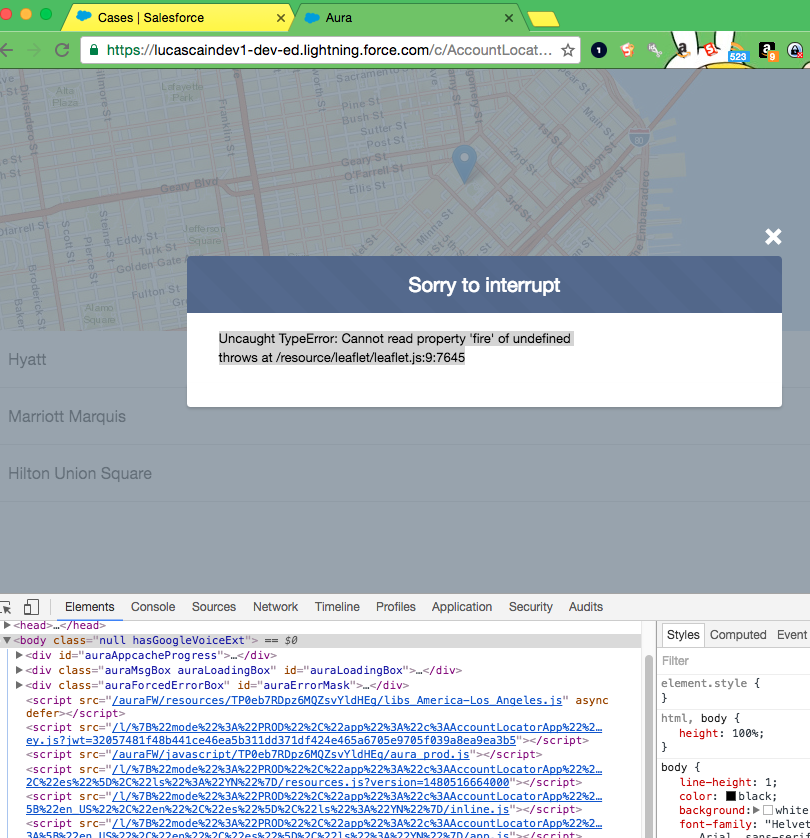
Task: Reload the page using the refresh icon
Action: (62, 49)
